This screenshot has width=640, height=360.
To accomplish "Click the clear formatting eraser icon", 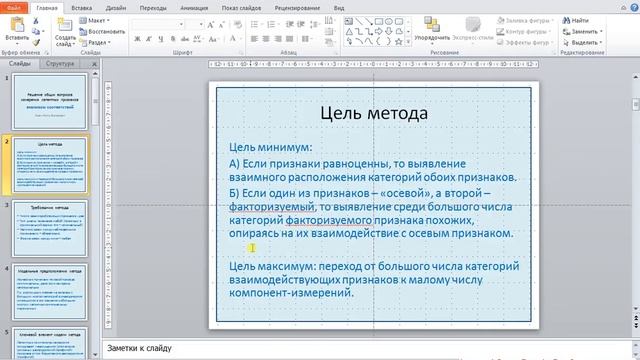I will (x=238, y=25).
